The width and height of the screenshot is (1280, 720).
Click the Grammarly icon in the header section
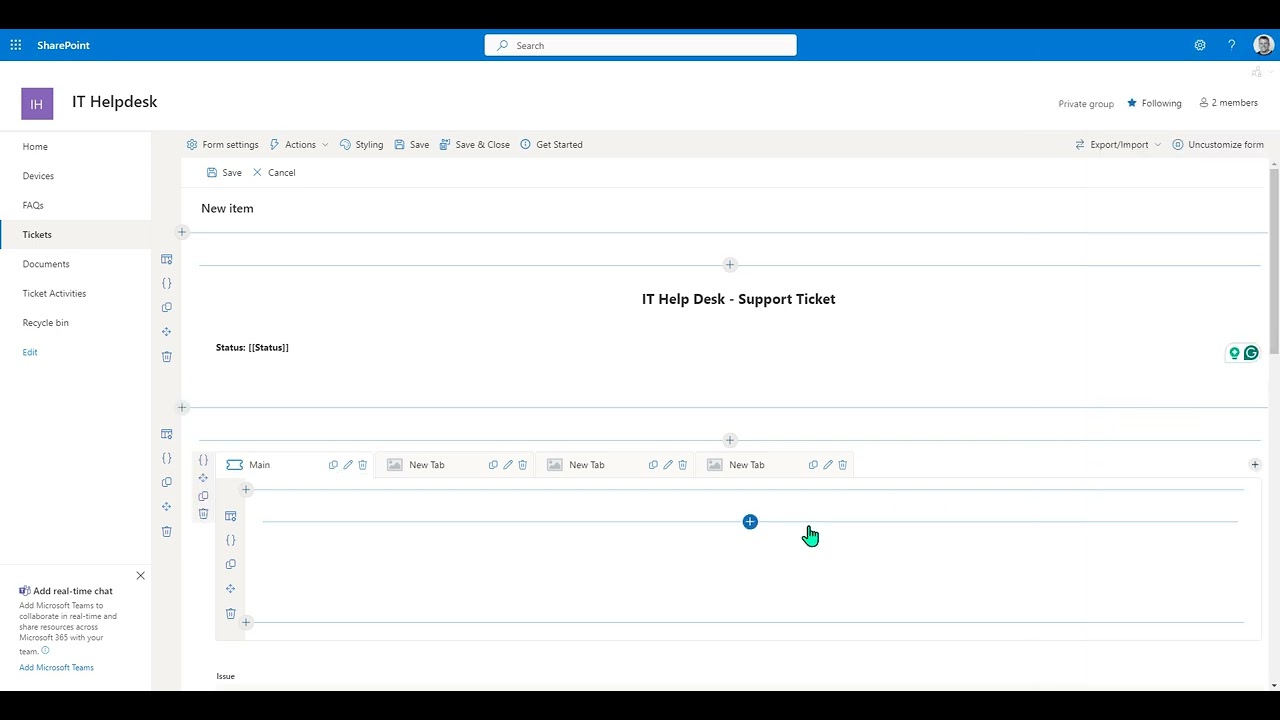1251,353
